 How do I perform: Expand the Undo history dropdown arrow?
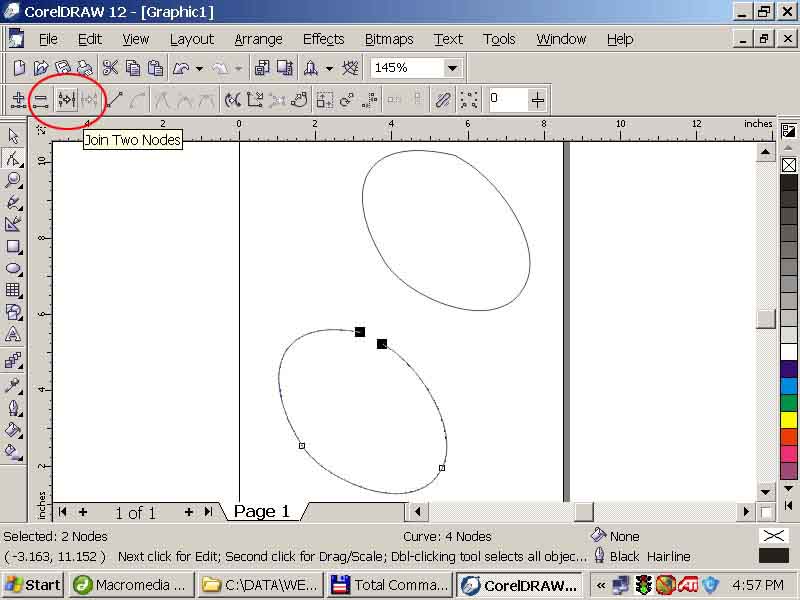199,68
